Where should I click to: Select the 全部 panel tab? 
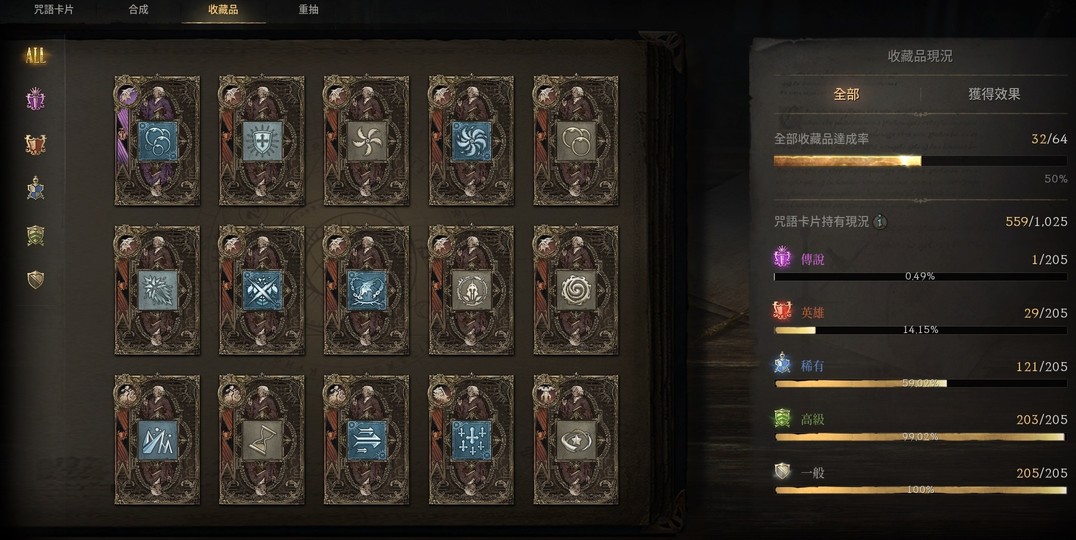coord(846,94)
